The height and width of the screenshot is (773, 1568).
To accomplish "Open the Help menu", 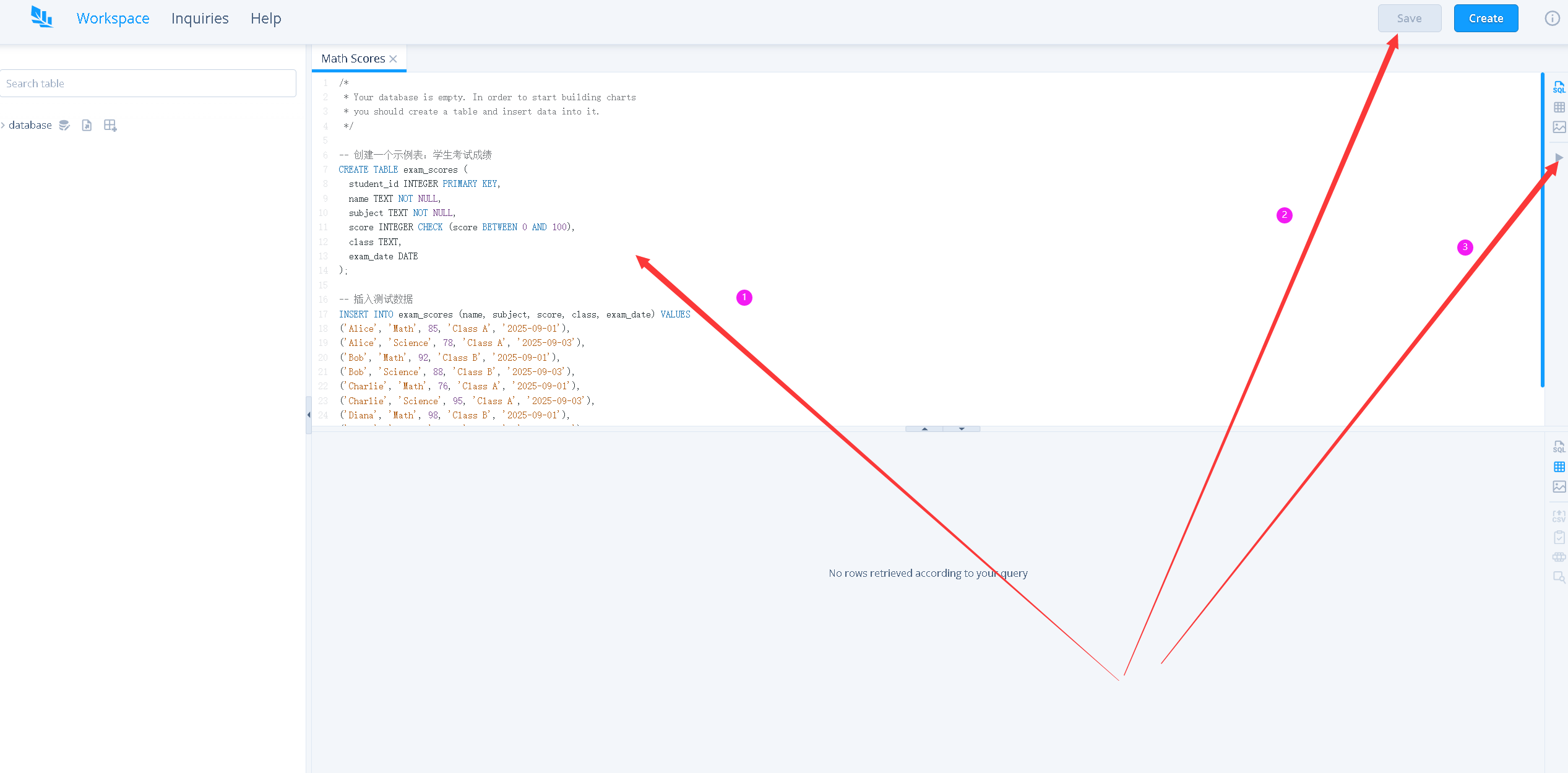I will (265, 19).
